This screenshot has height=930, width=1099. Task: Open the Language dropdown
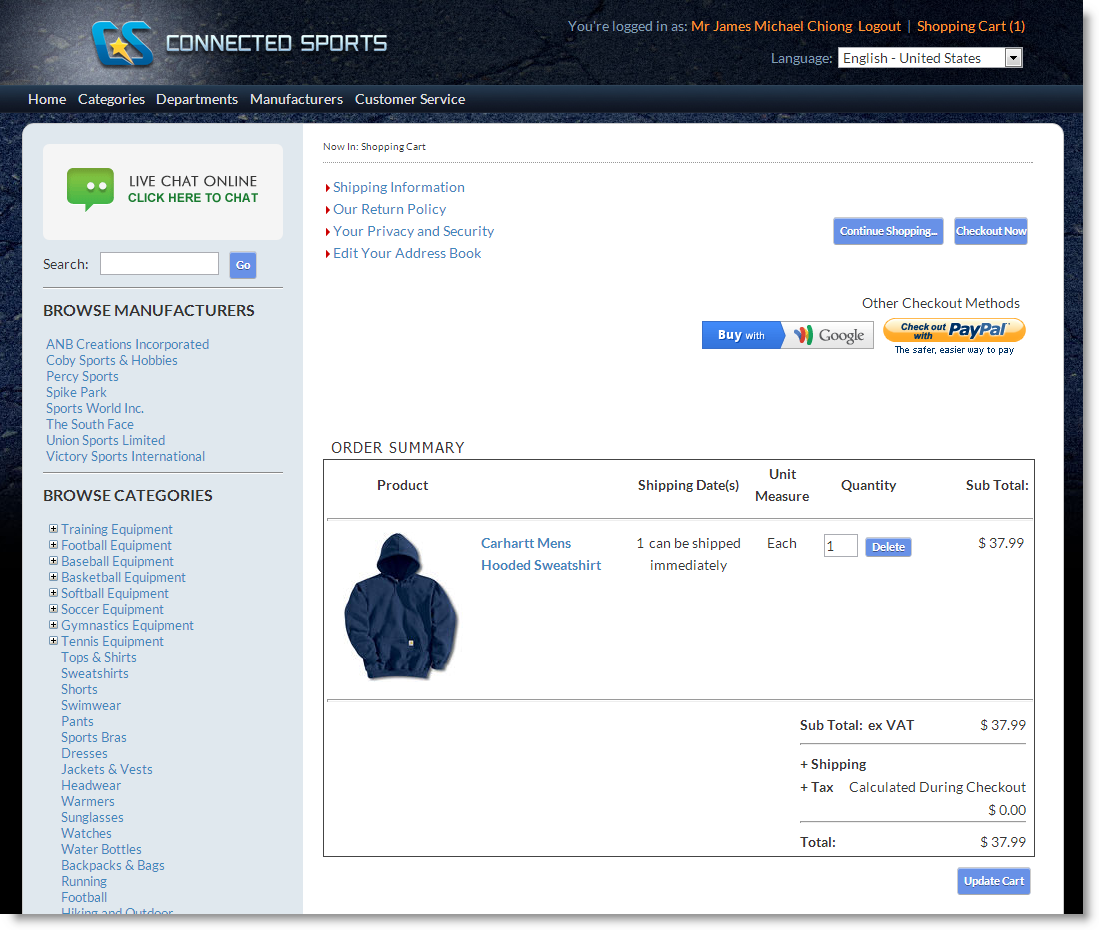[x=930, y=58]
